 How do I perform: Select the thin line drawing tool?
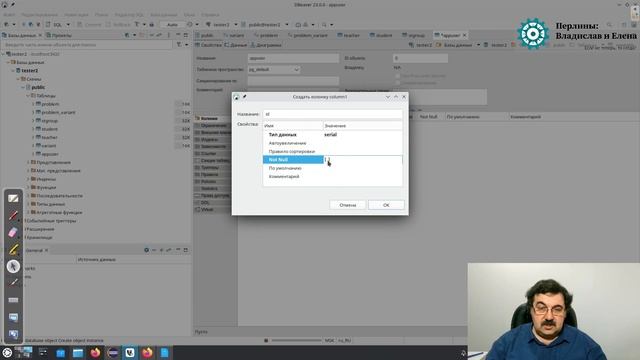coord(13,282)
